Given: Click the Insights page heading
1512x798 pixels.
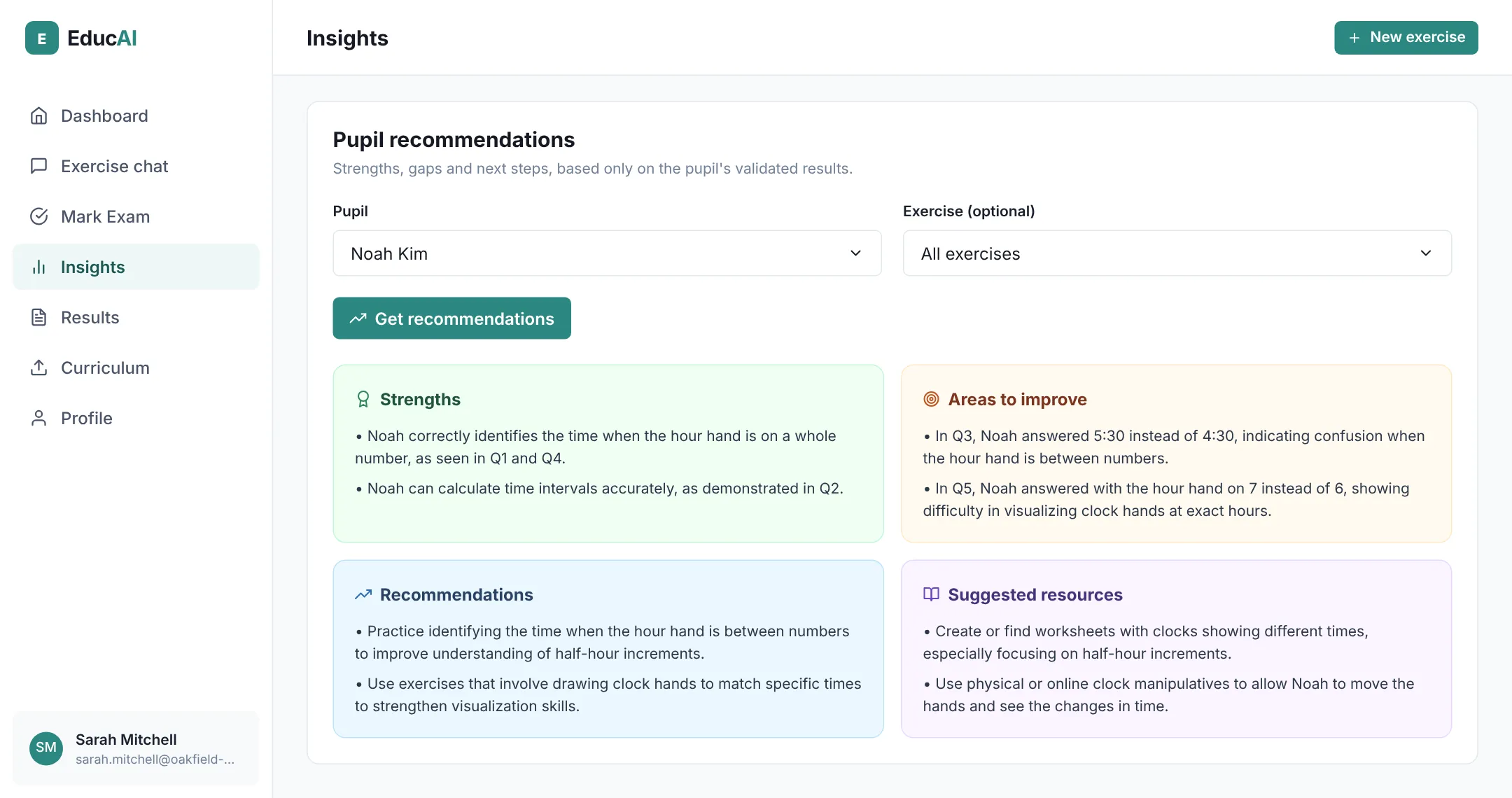Looking at the screenshot, I should [347, 38].
